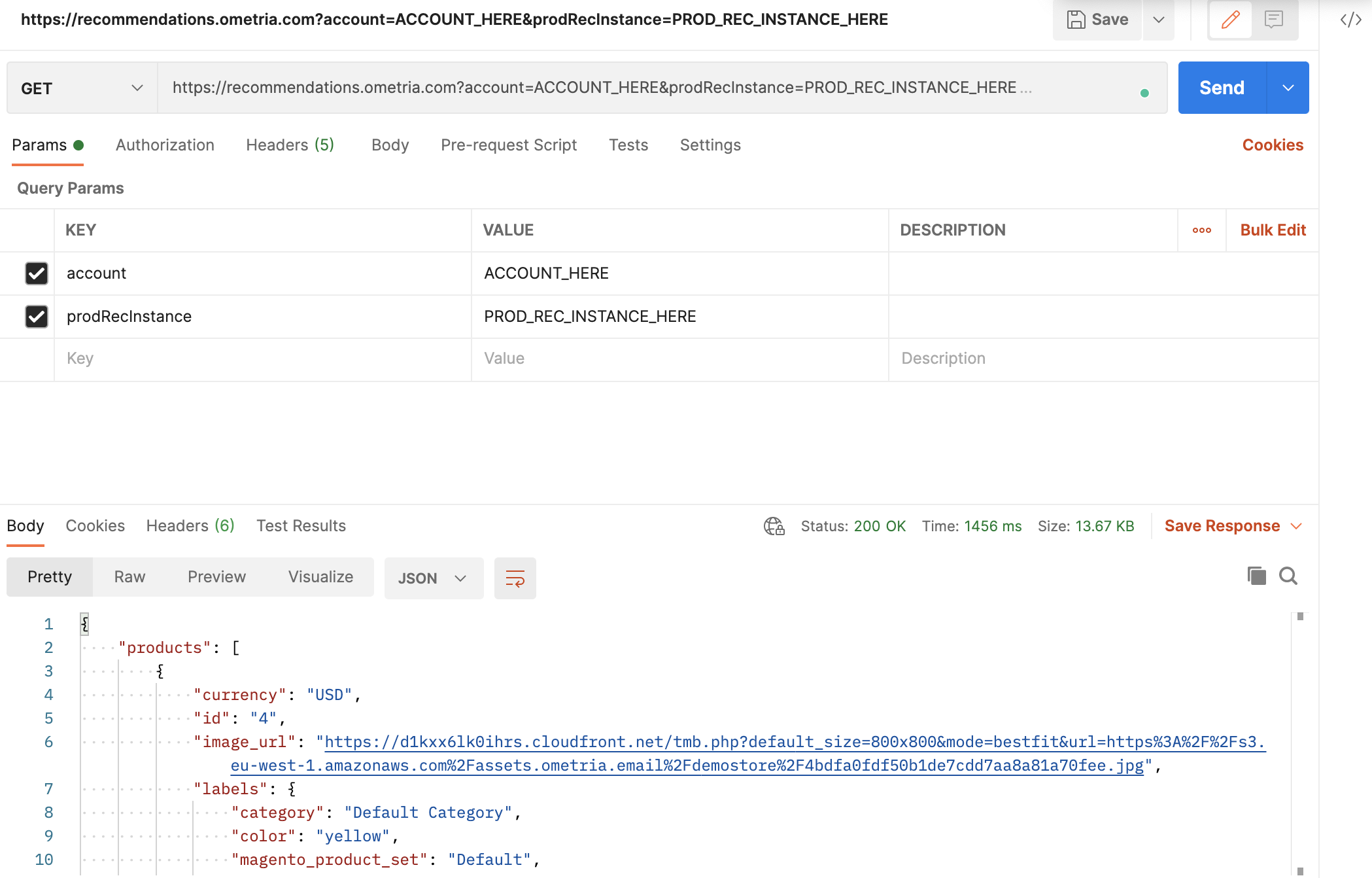Click the prodRecInstance key cell

point(263,317)
